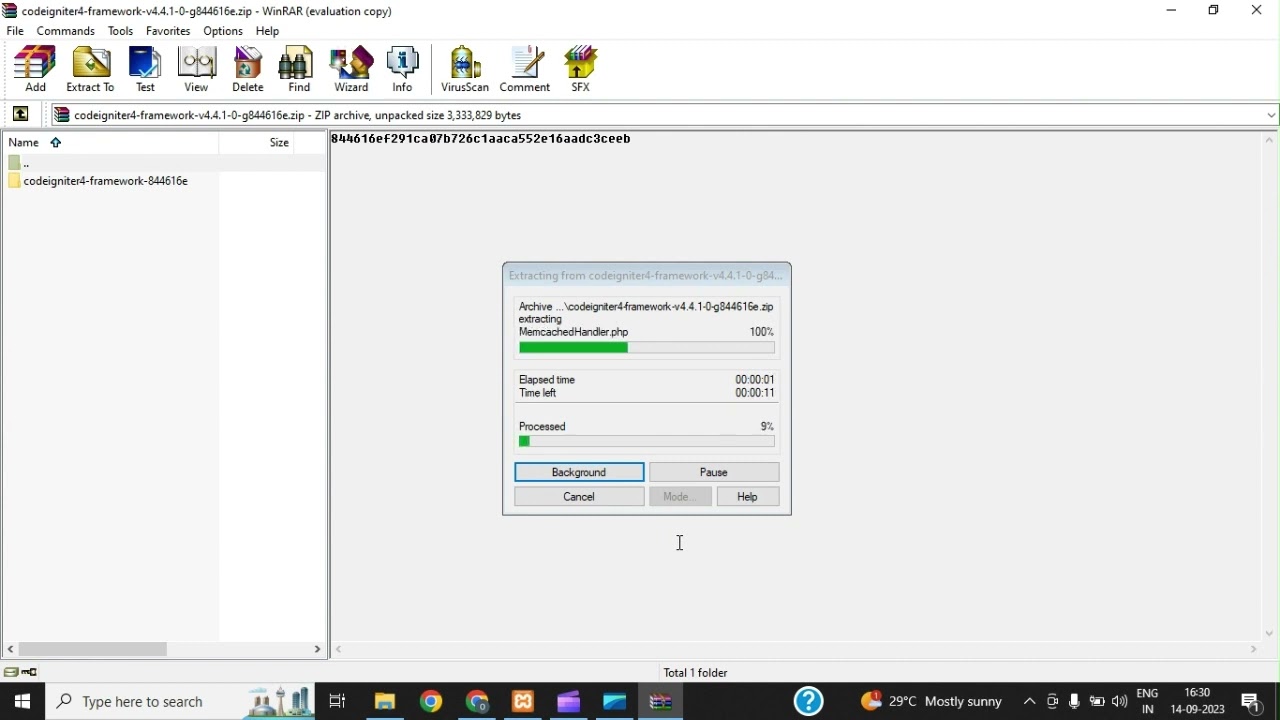
Task: Open Google Chrome from taskbar
Action: pos(432,703)
